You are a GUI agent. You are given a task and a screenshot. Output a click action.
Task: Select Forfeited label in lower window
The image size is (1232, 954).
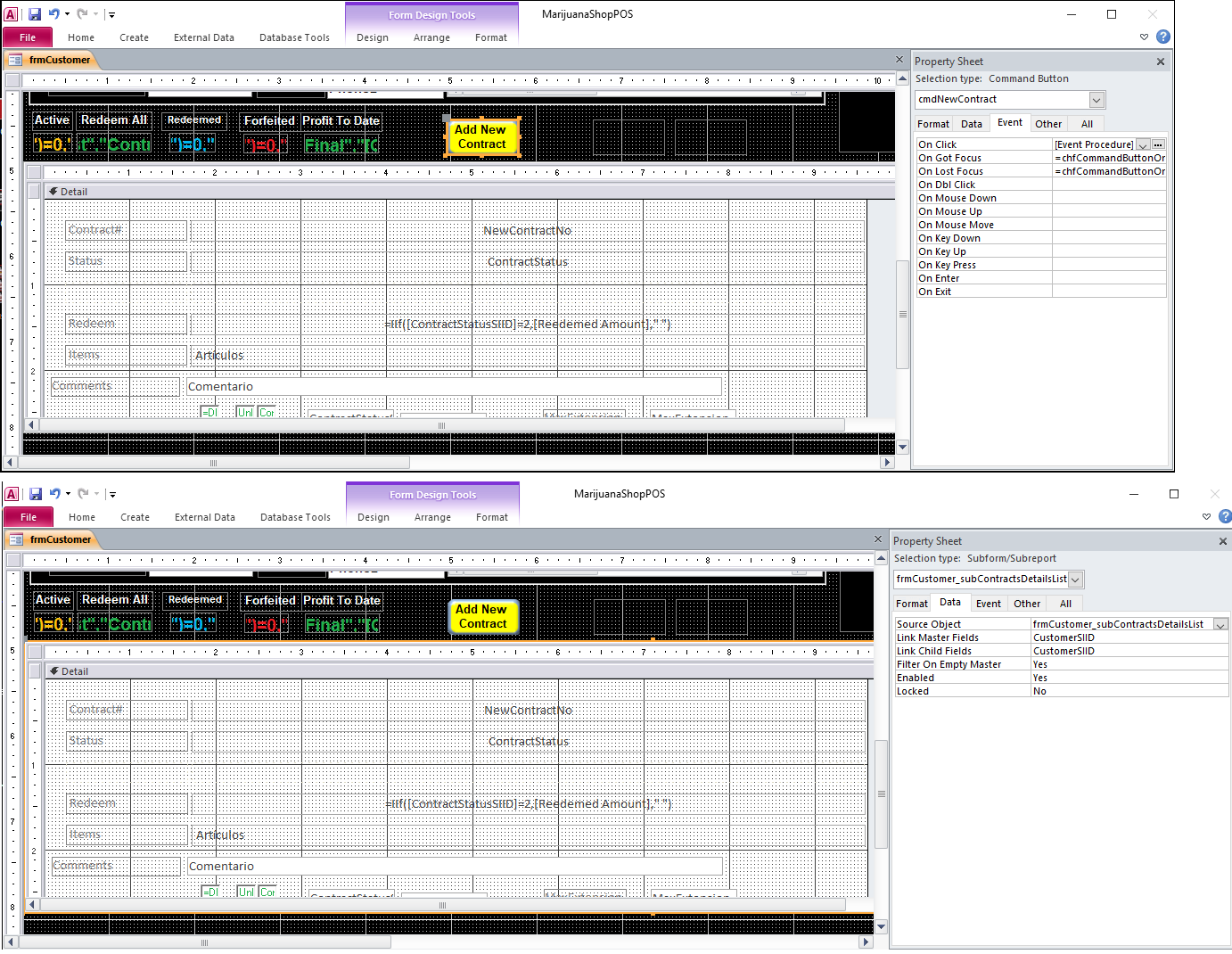pos(270,600)
